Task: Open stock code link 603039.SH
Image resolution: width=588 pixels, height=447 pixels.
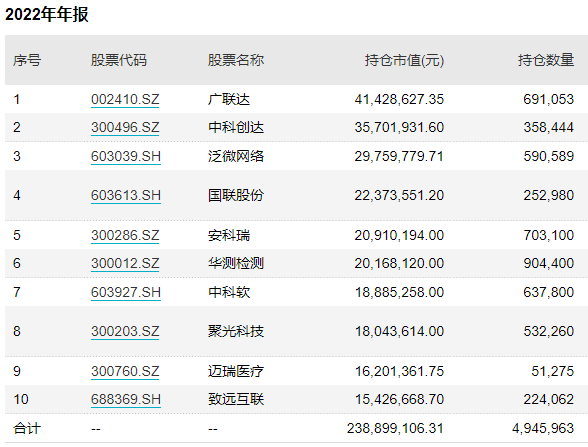Action: click(126, 156)
